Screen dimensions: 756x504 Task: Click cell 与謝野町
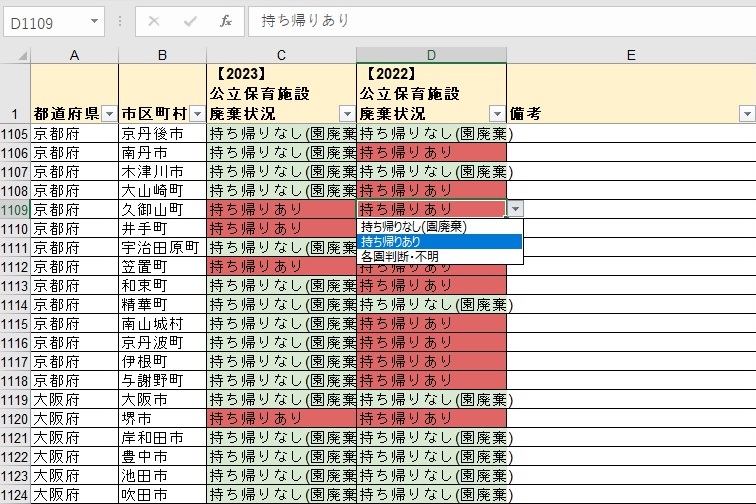(162, 381)
